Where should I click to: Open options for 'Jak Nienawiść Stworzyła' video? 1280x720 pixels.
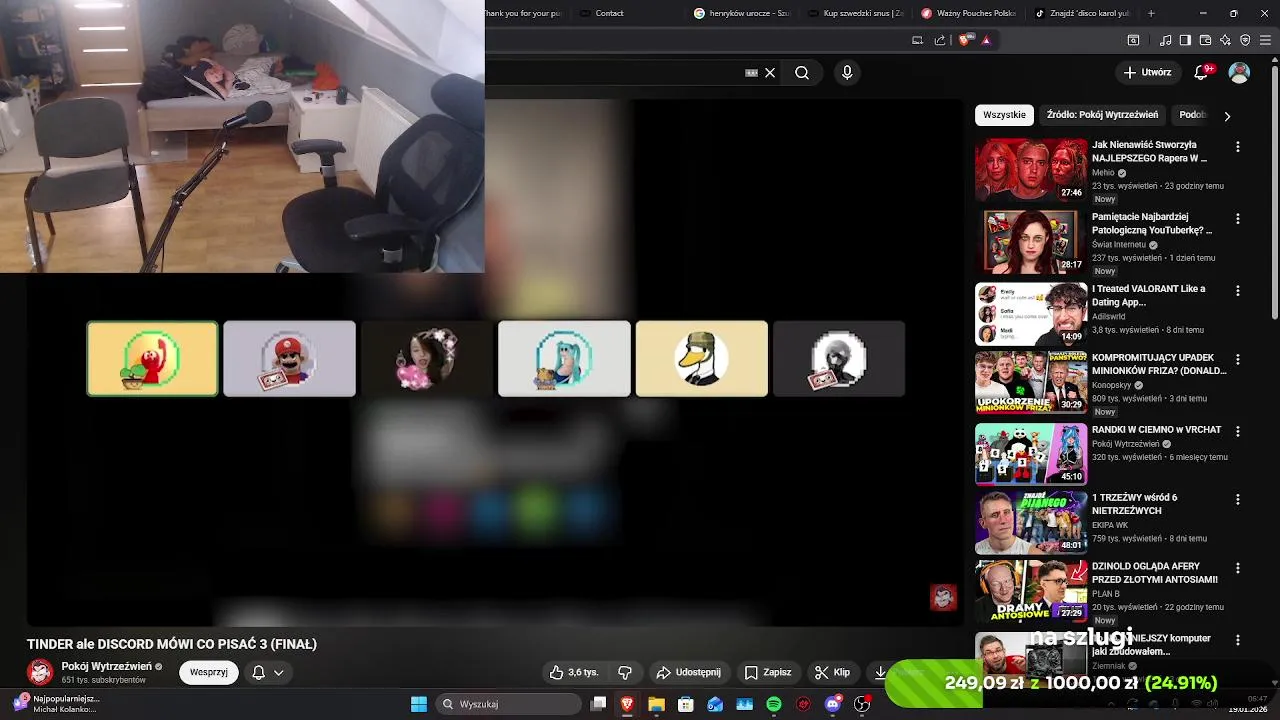pos(1238,146)
